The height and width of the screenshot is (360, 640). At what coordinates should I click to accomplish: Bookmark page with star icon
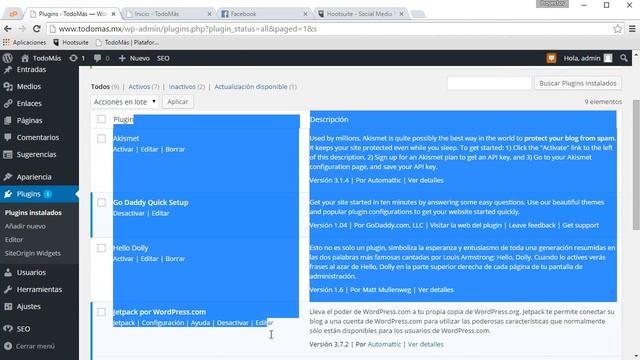point(617,29)
